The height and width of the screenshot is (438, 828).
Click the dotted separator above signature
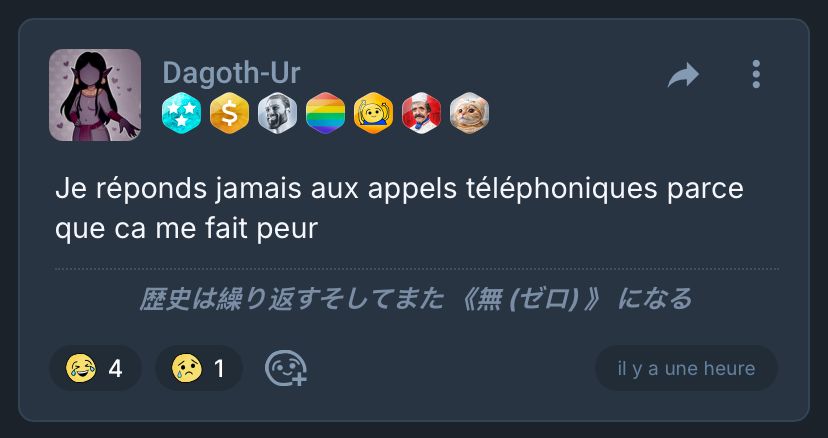tap(417, 269)
